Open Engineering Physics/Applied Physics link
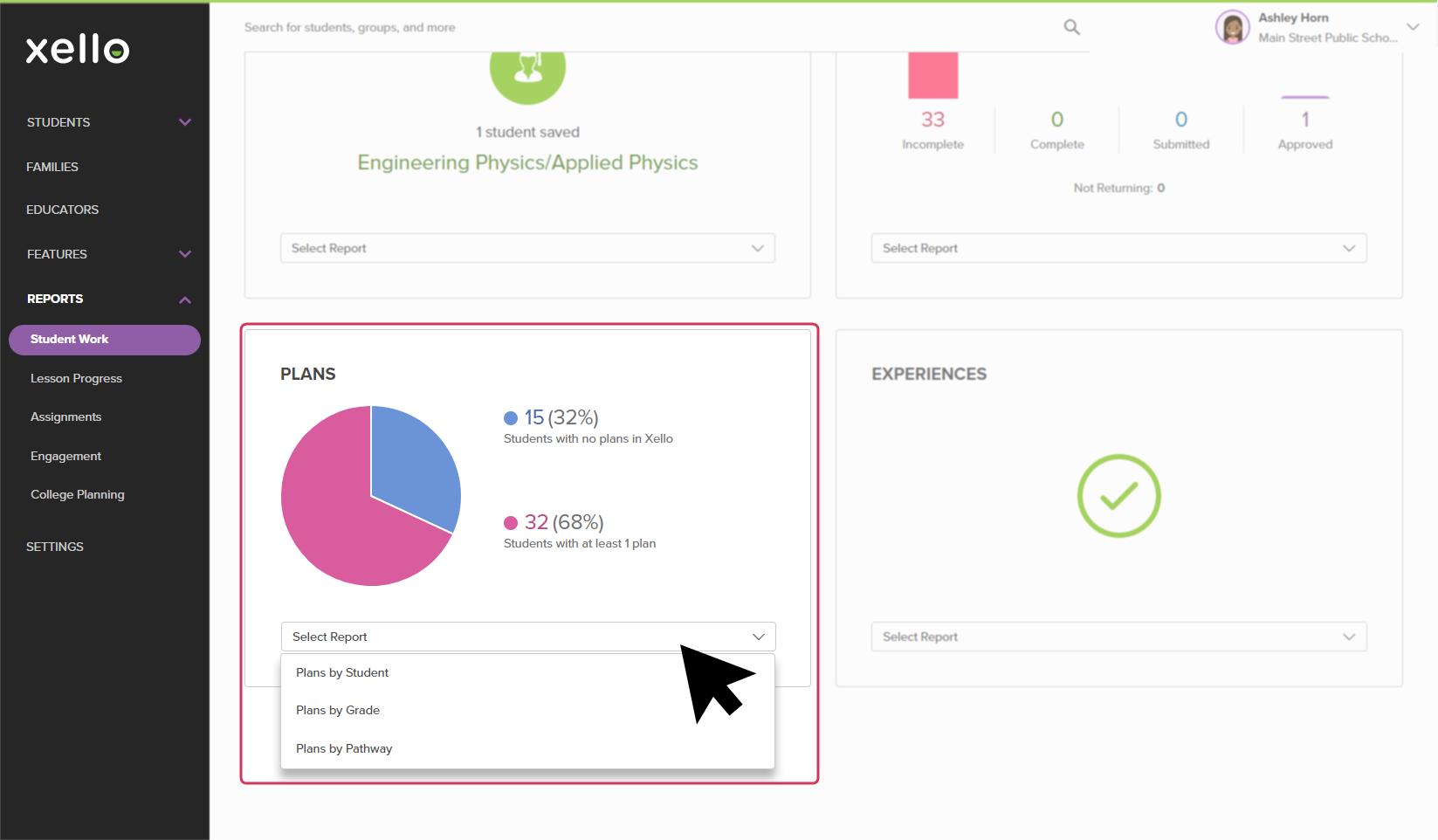Image resolution: width=1438 pixels, height=840 pixels. (x=527, y=162)
